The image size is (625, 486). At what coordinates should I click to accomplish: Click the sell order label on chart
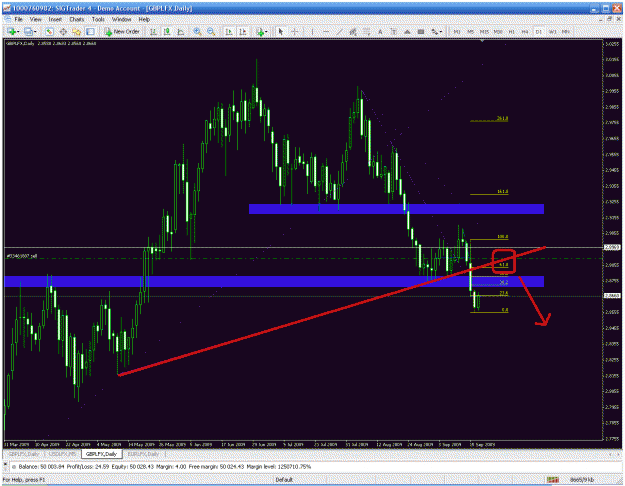[x=22, y=256]
